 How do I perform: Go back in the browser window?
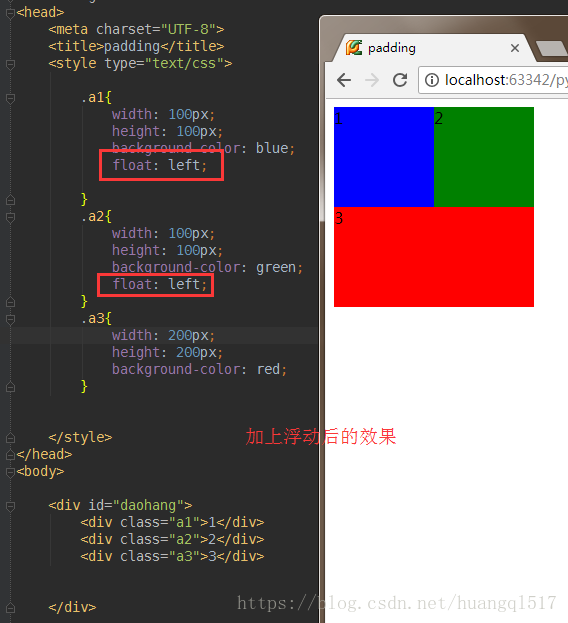point(344,80)
